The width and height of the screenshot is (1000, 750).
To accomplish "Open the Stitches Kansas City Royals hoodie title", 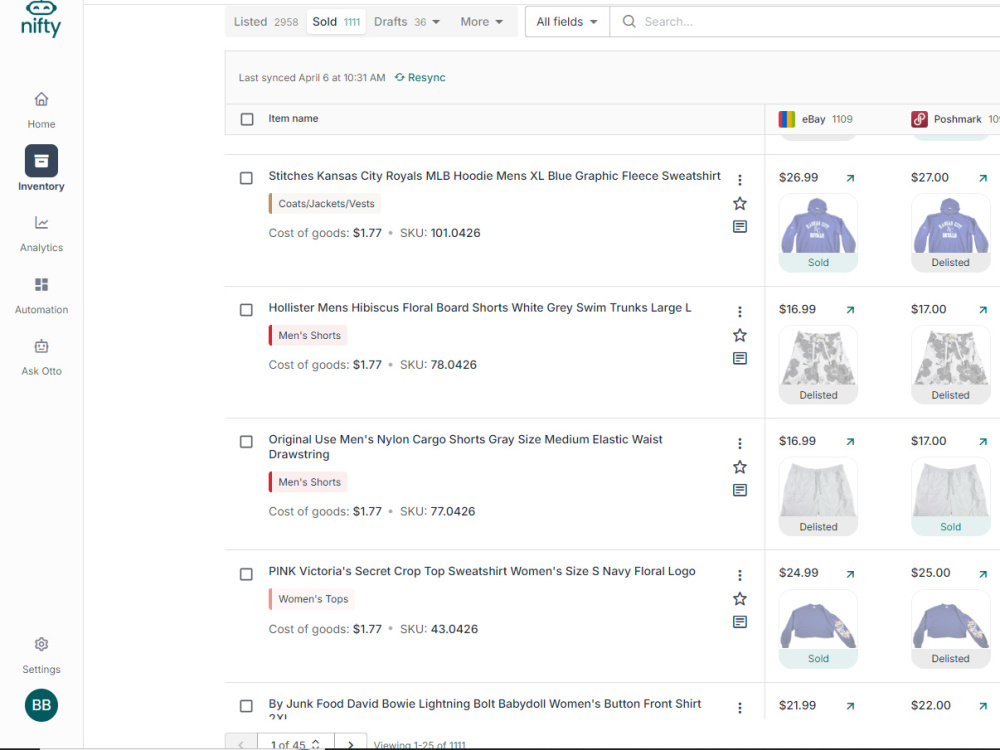I will pos(494,176).
